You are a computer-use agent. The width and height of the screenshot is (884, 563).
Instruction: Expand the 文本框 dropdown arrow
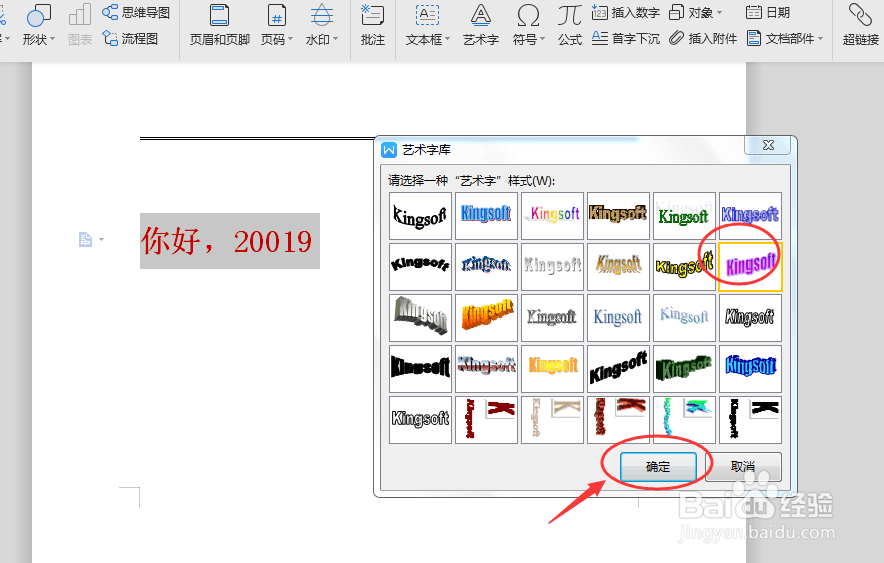448,39
